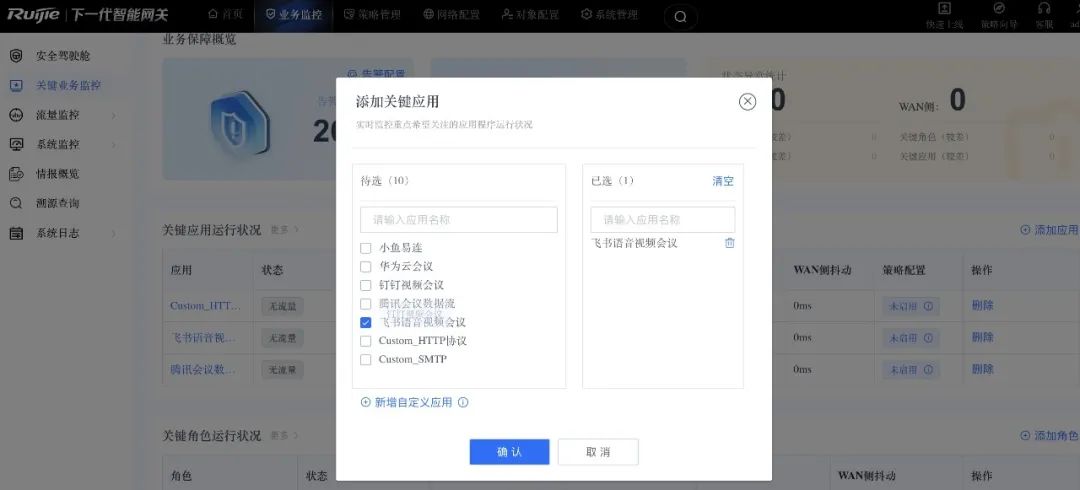Open the 系统管理 top menu

610,14
